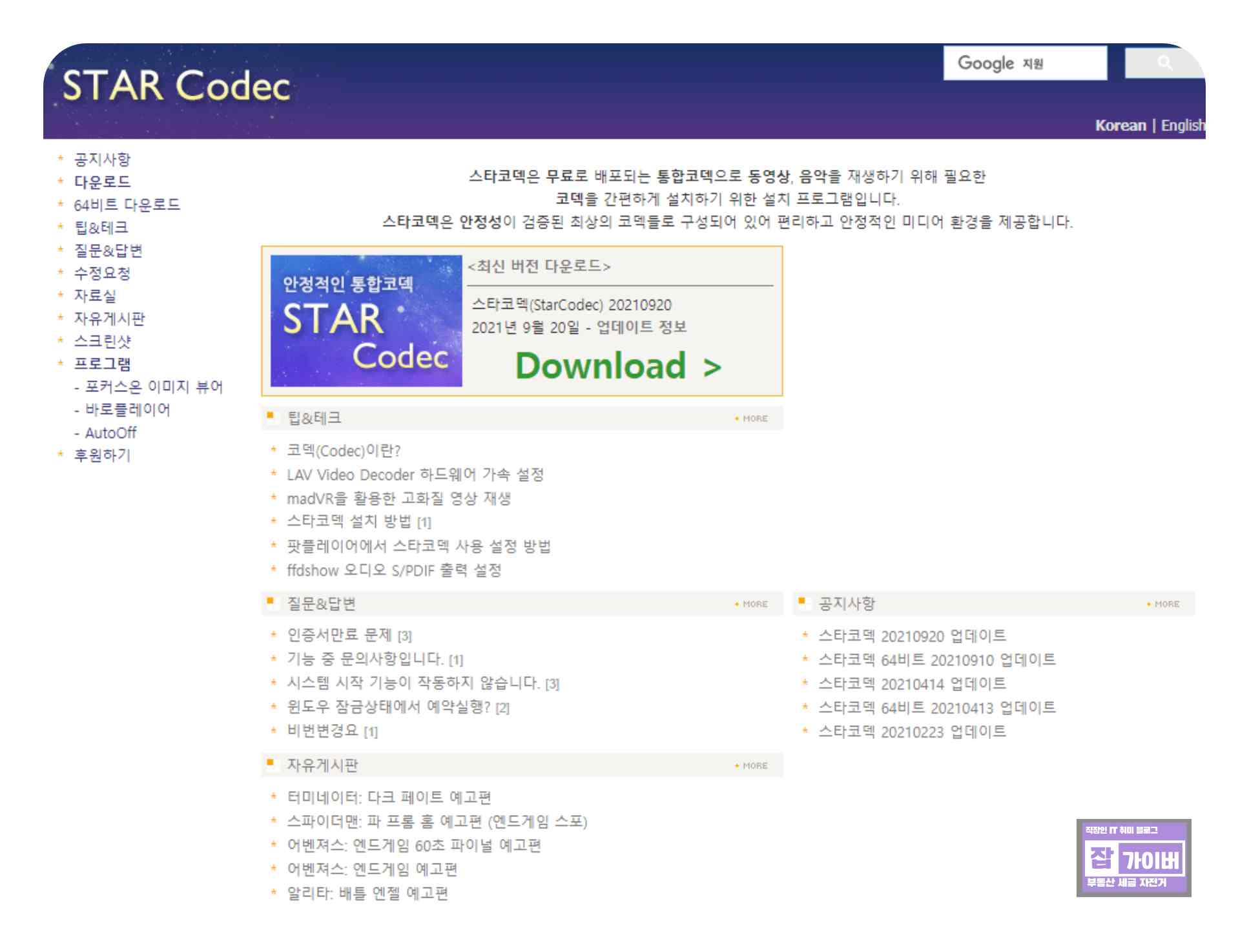Click the search magnifier icon button

pos(1164,63)
